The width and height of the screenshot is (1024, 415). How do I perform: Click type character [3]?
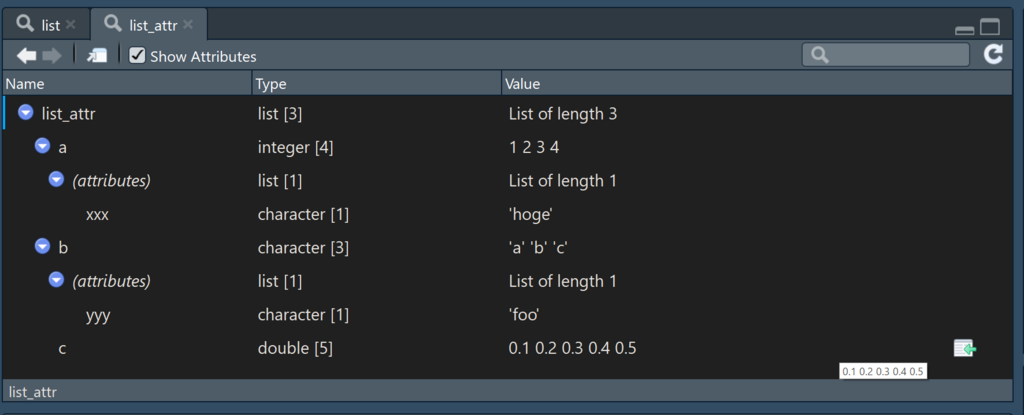click(303, 248)
